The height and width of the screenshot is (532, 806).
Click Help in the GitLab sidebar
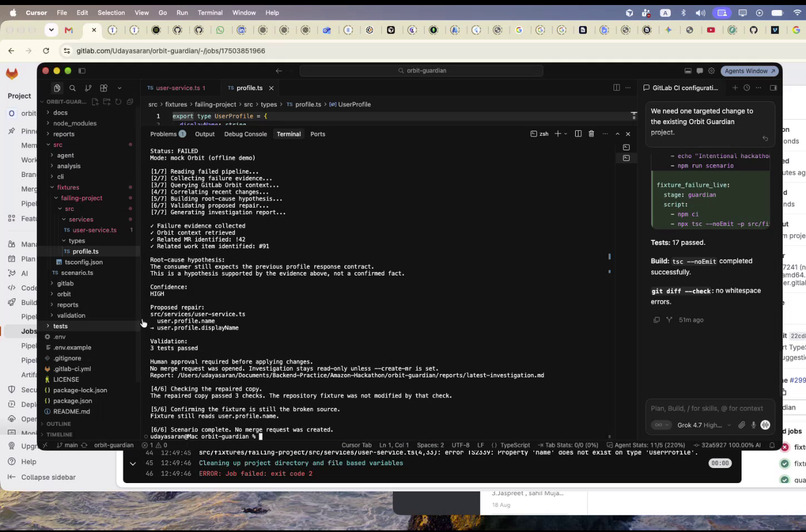coord(28,462)
